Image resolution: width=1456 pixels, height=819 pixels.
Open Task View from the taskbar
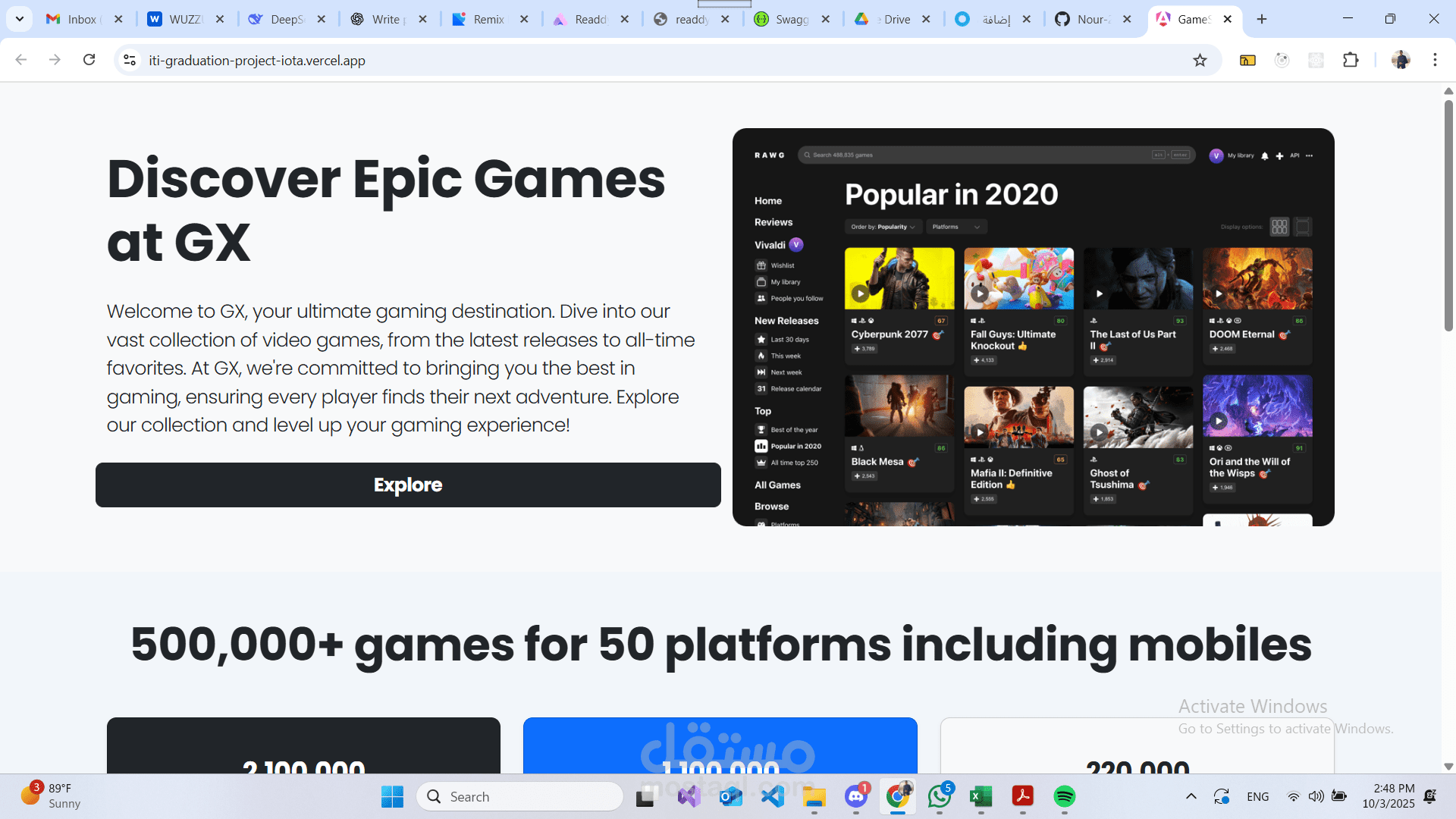point(645,796)
